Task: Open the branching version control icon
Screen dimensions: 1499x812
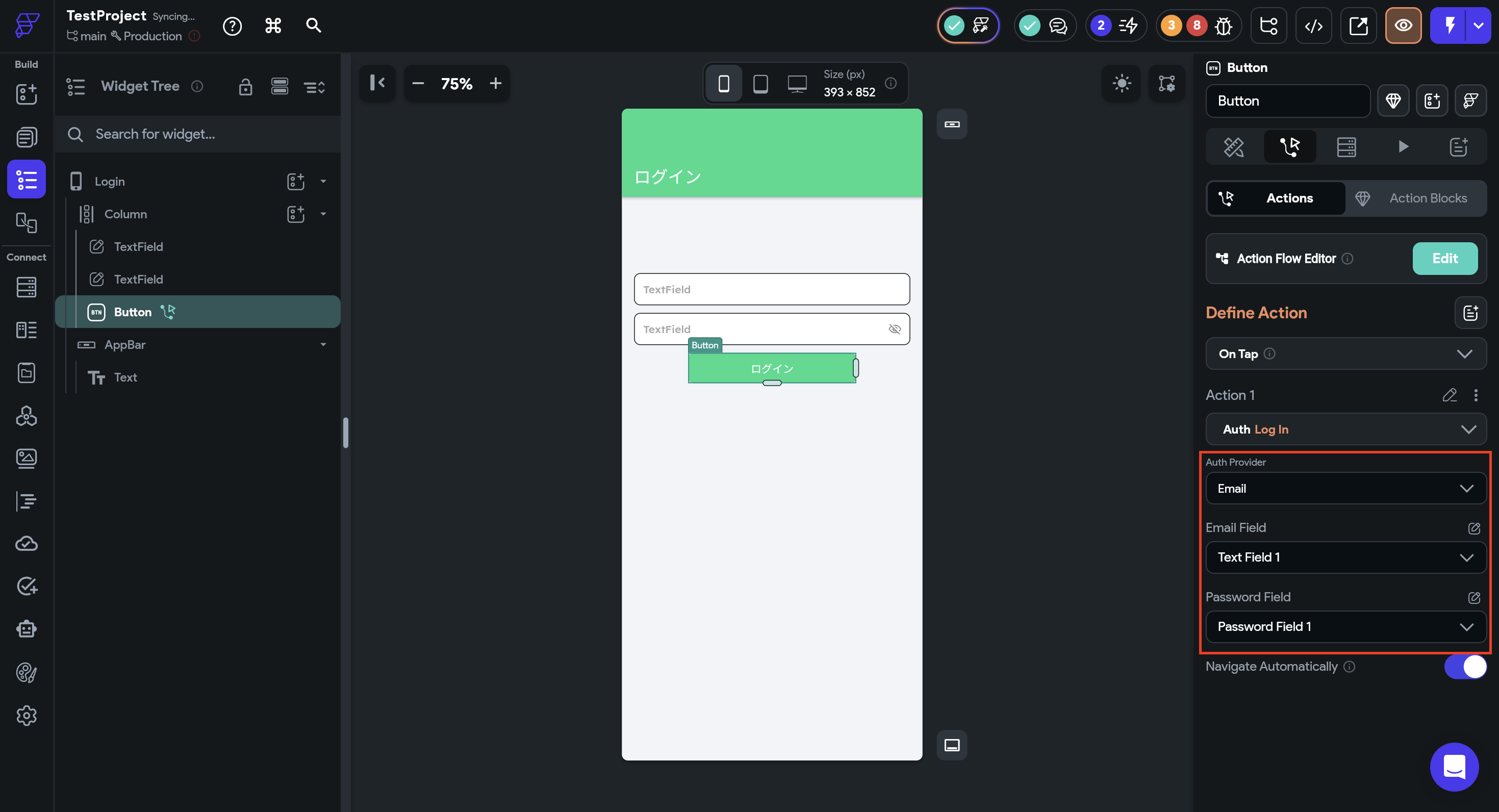Action: coord(1268,26)
